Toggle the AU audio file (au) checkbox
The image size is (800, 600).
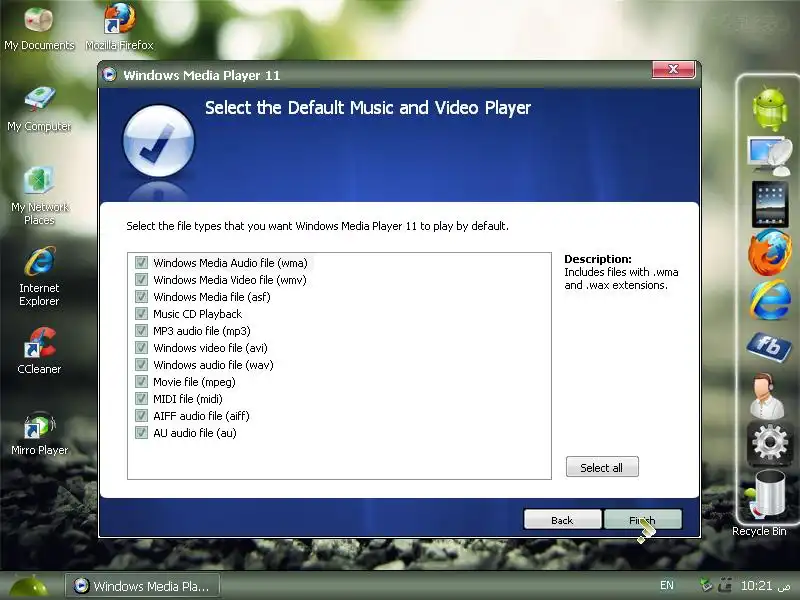(x=141, y=433)
